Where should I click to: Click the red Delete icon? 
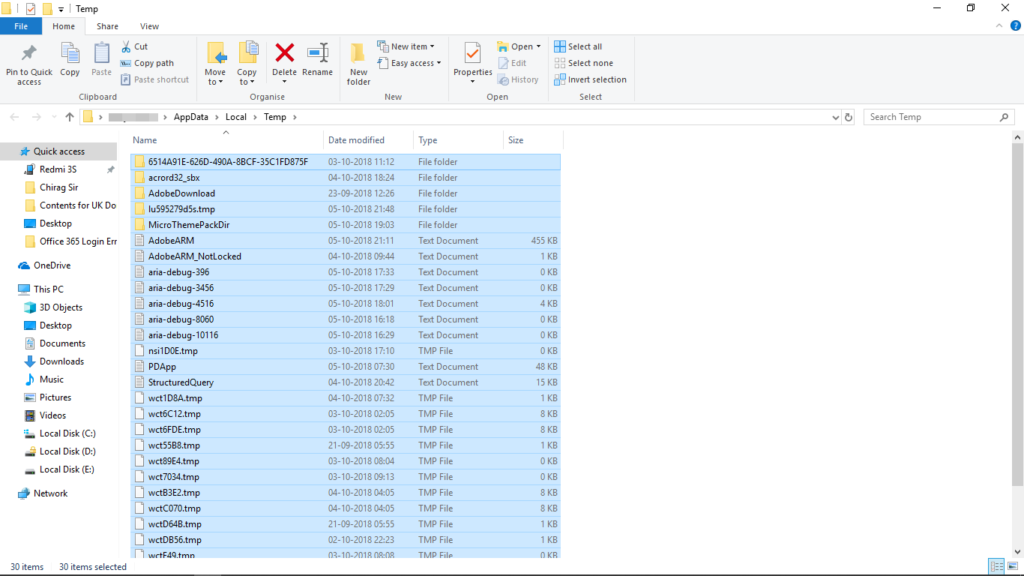pyautogui.click(x=285, y=53)
